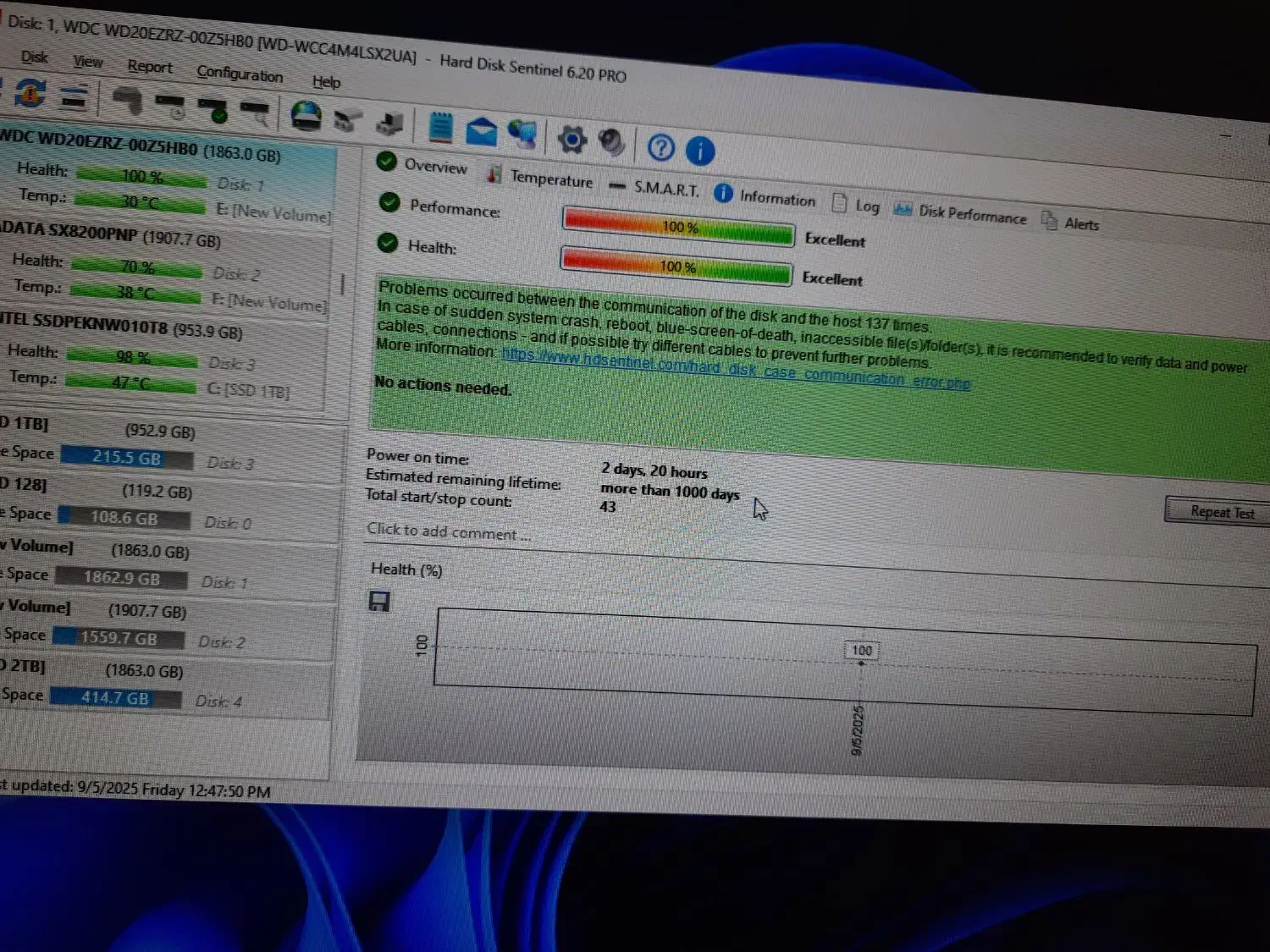Select the ADATA SX8200PNP disk entry
Viewport: 1270px width, 952px height.
coord(163,267)
